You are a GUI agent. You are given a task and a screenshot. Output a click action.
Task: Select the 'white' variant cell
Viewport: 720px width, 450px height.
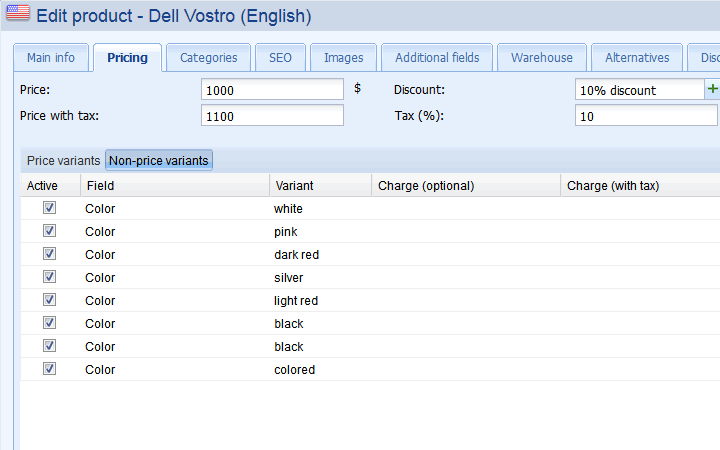321,208
